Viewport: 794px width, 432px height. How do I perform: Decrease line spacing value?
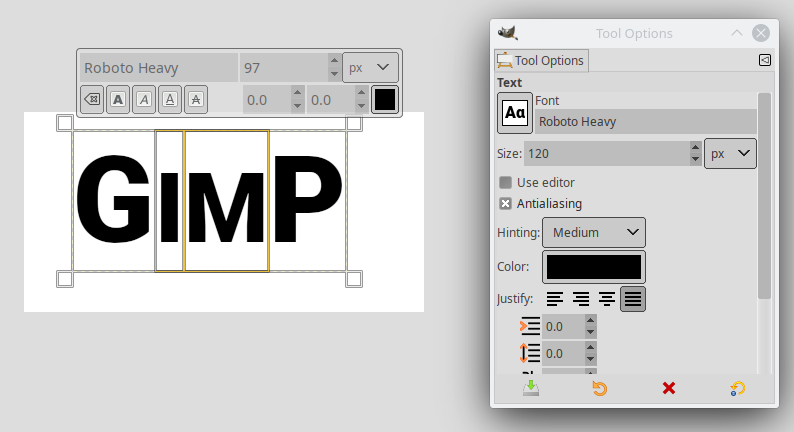pyautogui.click(x=590, y=360)
